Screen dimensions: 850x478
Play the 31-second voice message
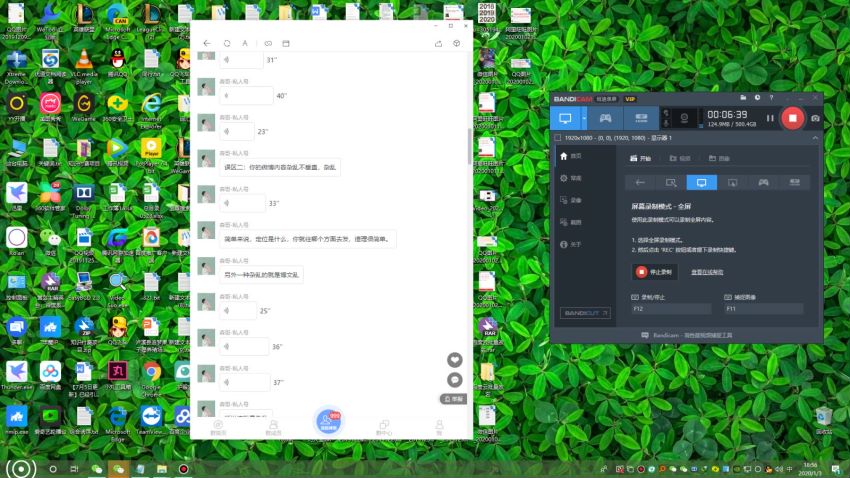tap(241, 60)
